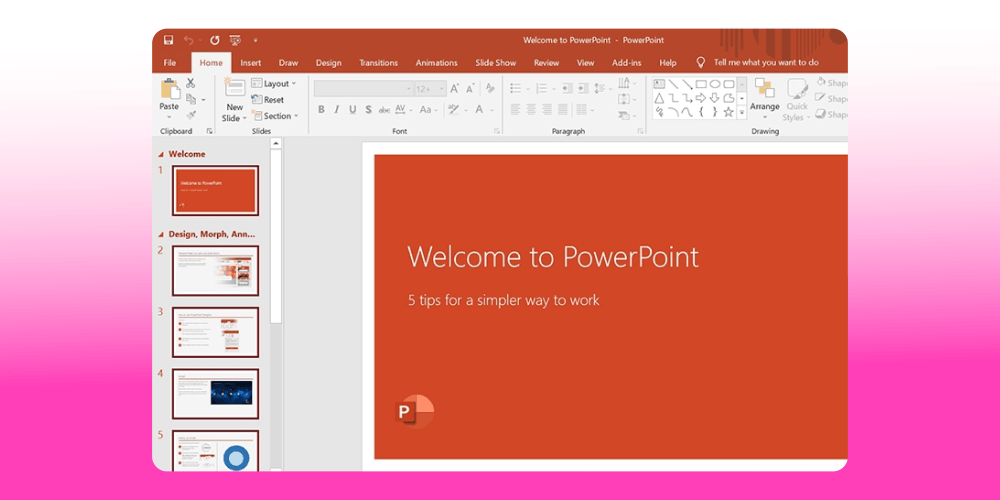Select the Right Arrow shape in gallery

[x=701, y=98]
